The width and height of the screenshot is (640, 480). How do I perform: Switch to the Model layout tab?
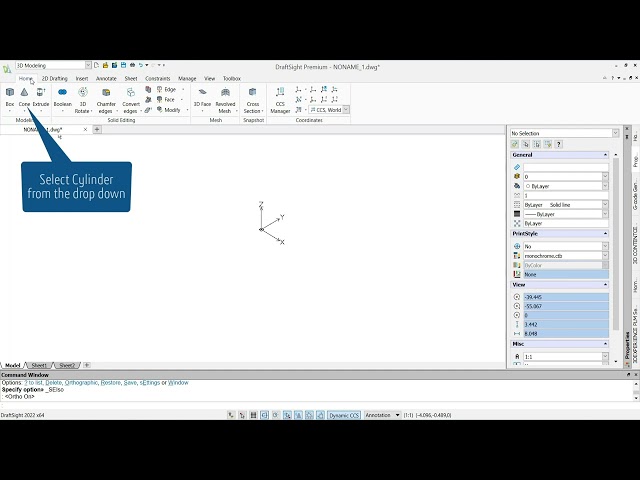tap(13, 365)
